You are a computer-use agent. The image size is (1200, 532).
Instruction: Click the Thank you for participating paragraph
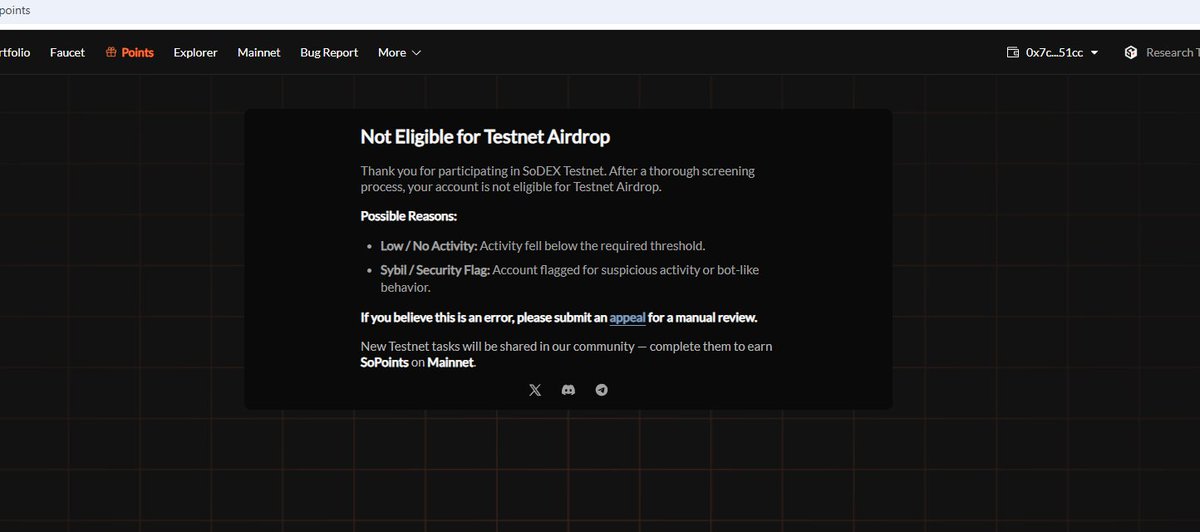tap(558, 179)
